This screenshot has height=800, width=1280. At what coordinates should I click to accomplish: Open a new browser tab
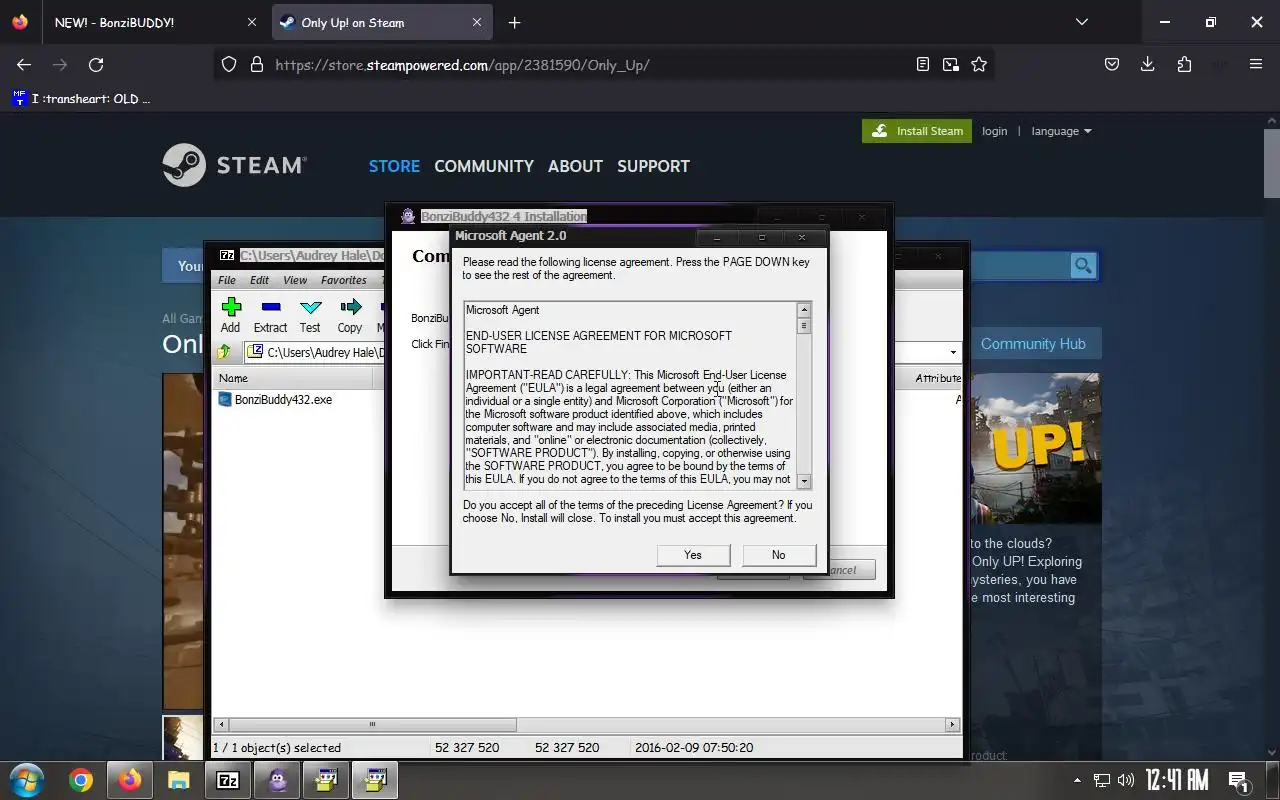pos(514,22)
